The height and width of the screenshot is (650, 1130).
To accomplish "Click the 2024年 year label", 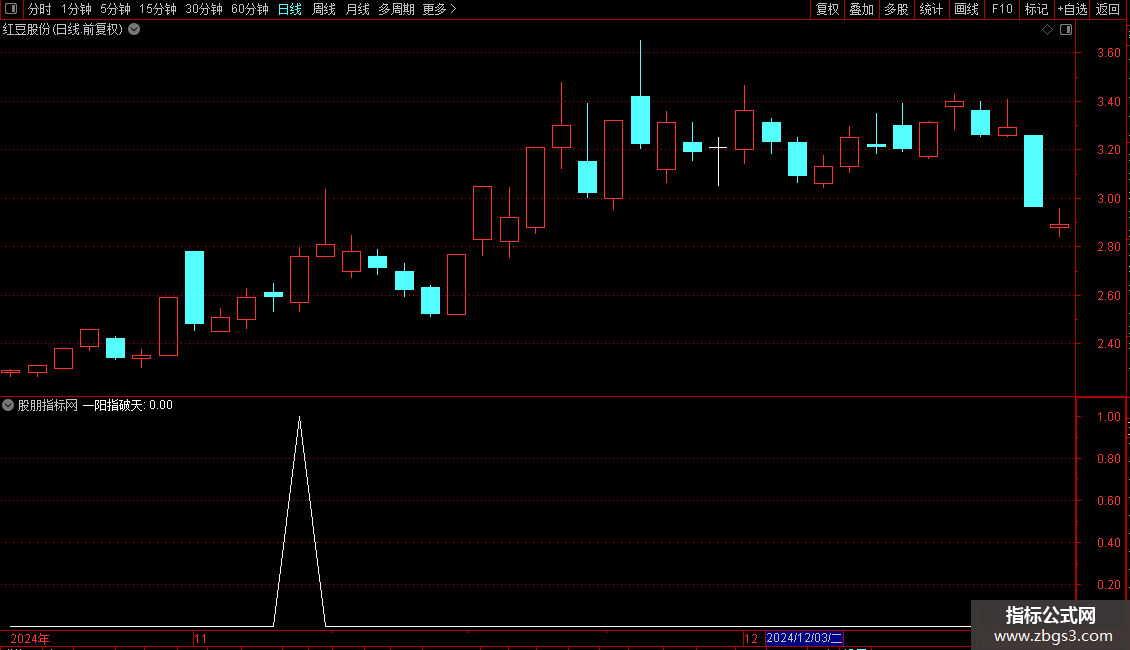I will (30, 638).
